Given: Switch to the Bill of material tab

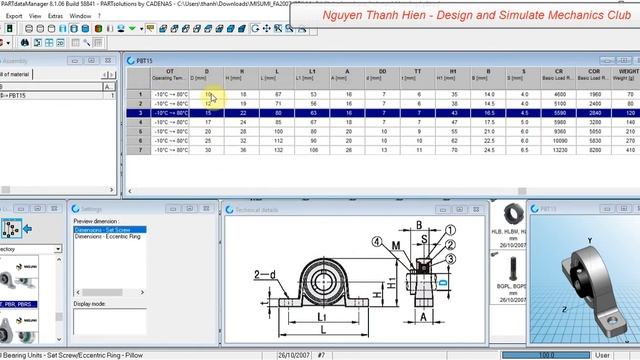Looking at the screenshot, I should click(15, 74).
